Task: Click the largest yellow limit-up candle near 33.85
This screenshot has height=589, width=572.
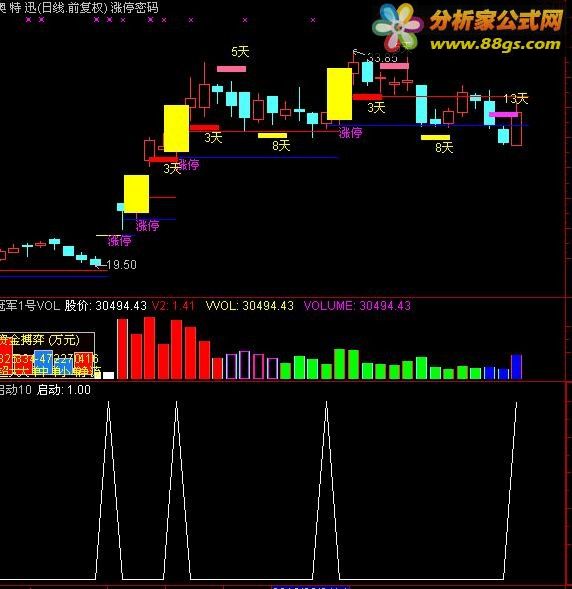Action: coord(339,94)
